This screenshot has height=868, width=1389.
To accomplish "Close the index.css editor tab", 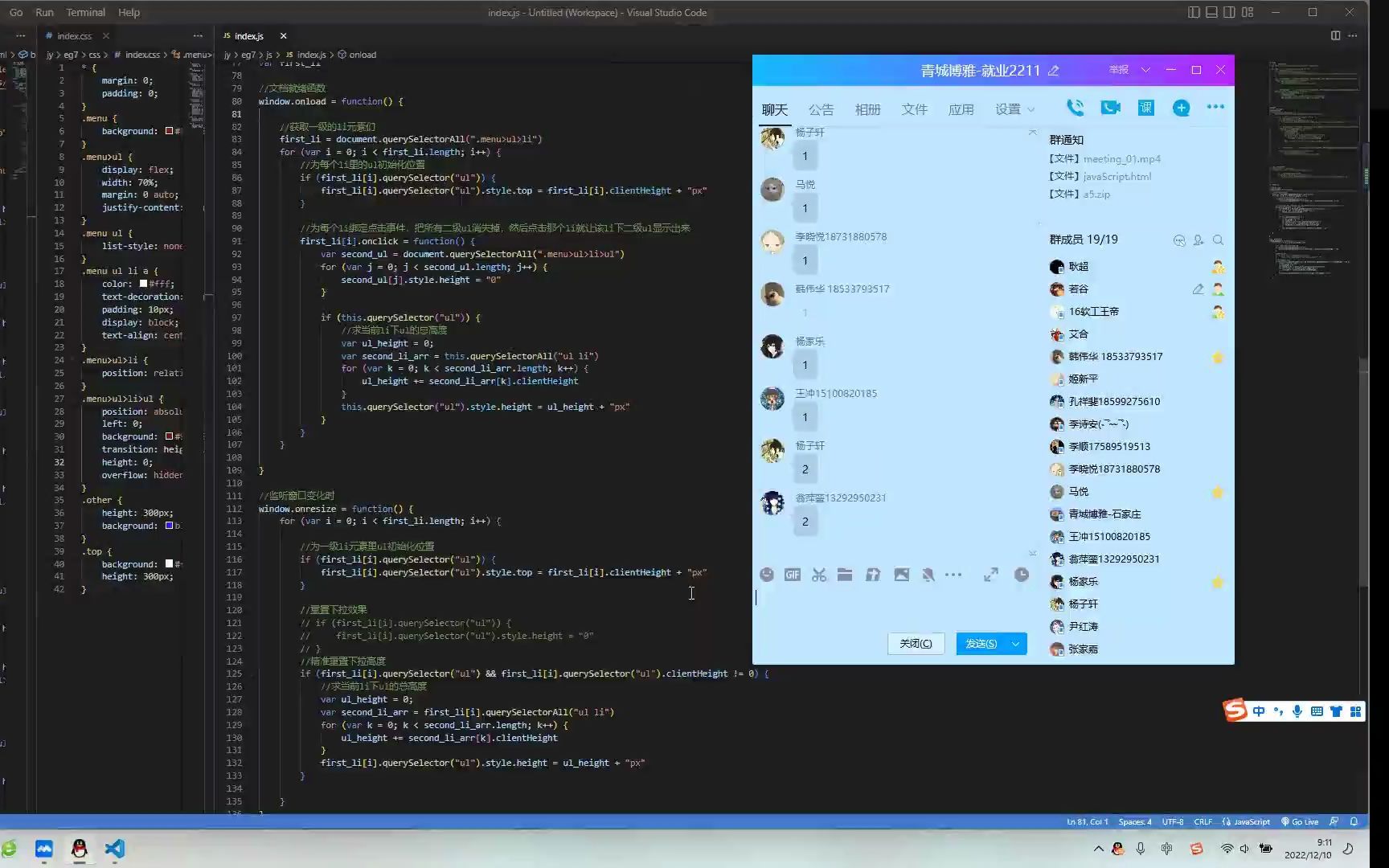I will coord(106,36).
